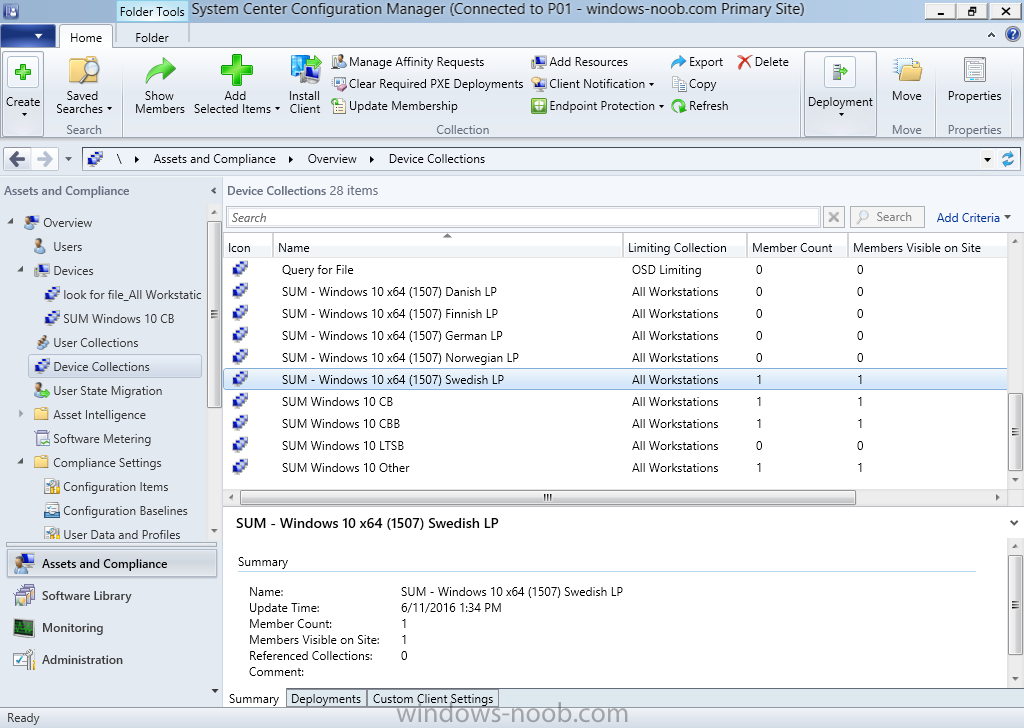Viewport: 1024px width, 728px height.
Task: Click the Copy icon in ribbon
Action: coord(679,84)
